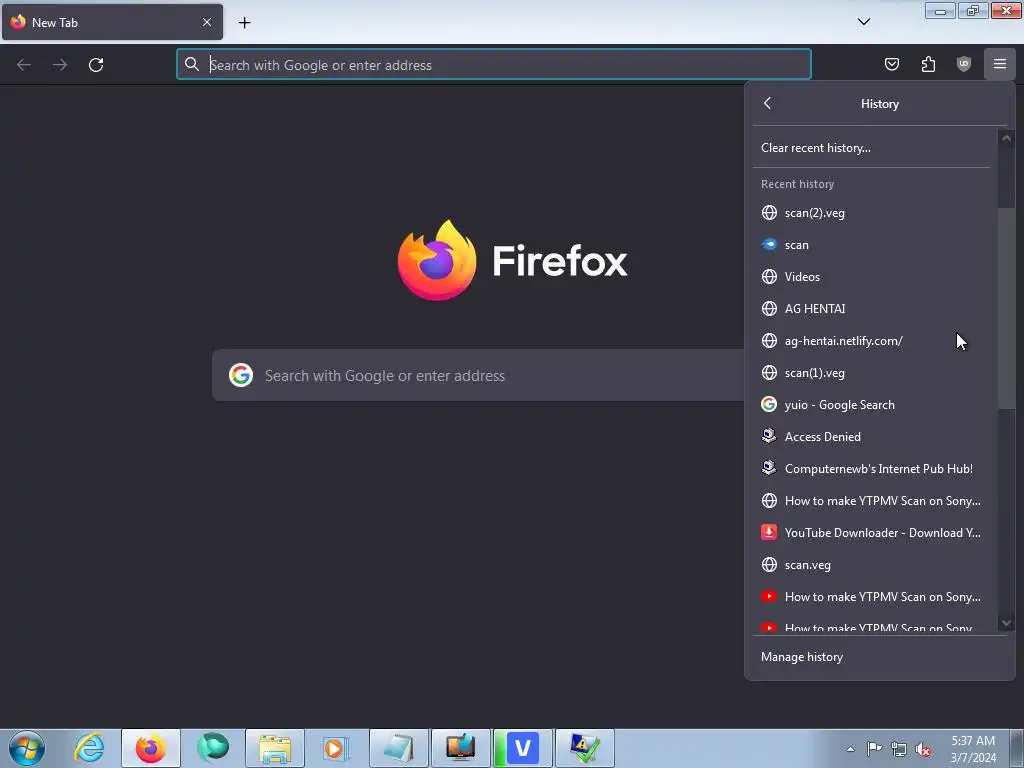Screen dimensions: 1024x768
Task: Open YouTube Downloader history entry
Action: point(871,533)
